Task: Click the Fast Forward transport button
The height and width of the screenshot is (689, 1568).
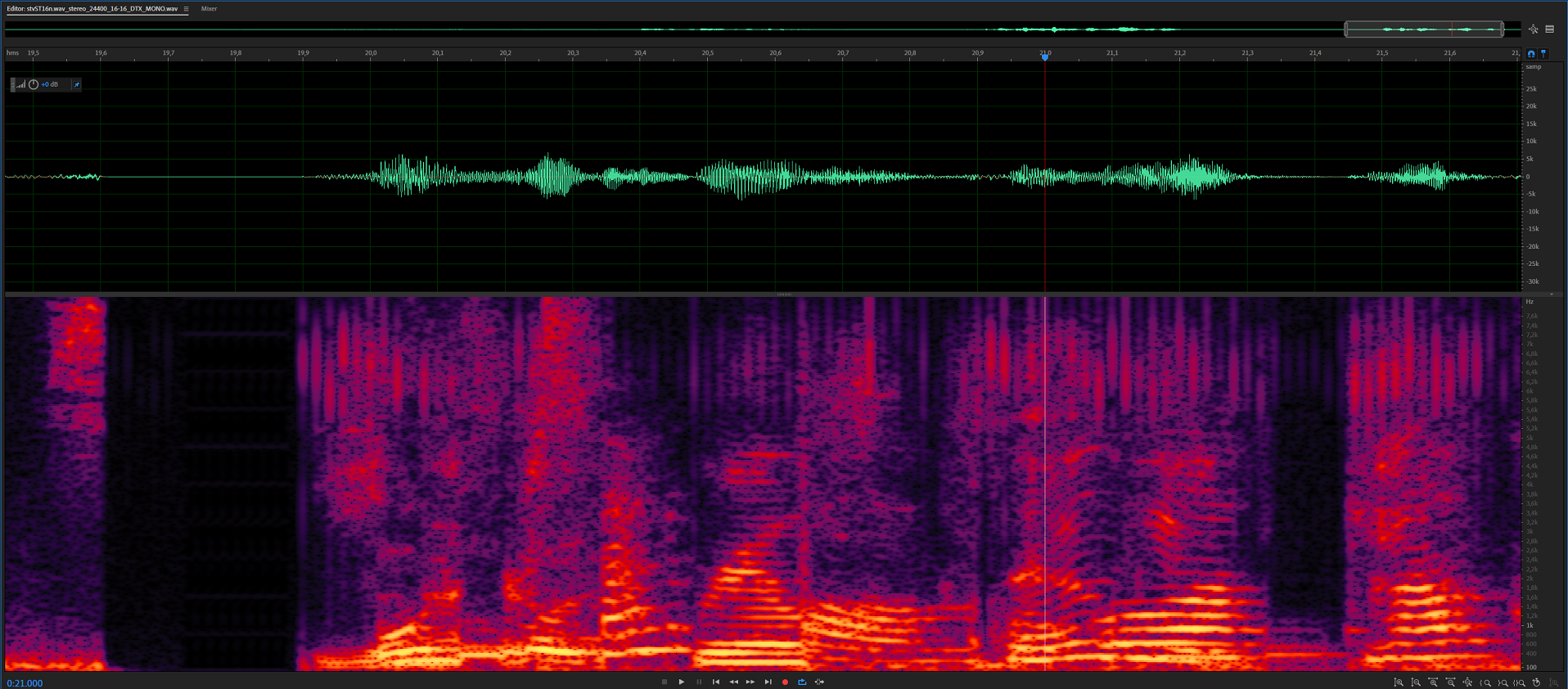Action: point(750,682)
